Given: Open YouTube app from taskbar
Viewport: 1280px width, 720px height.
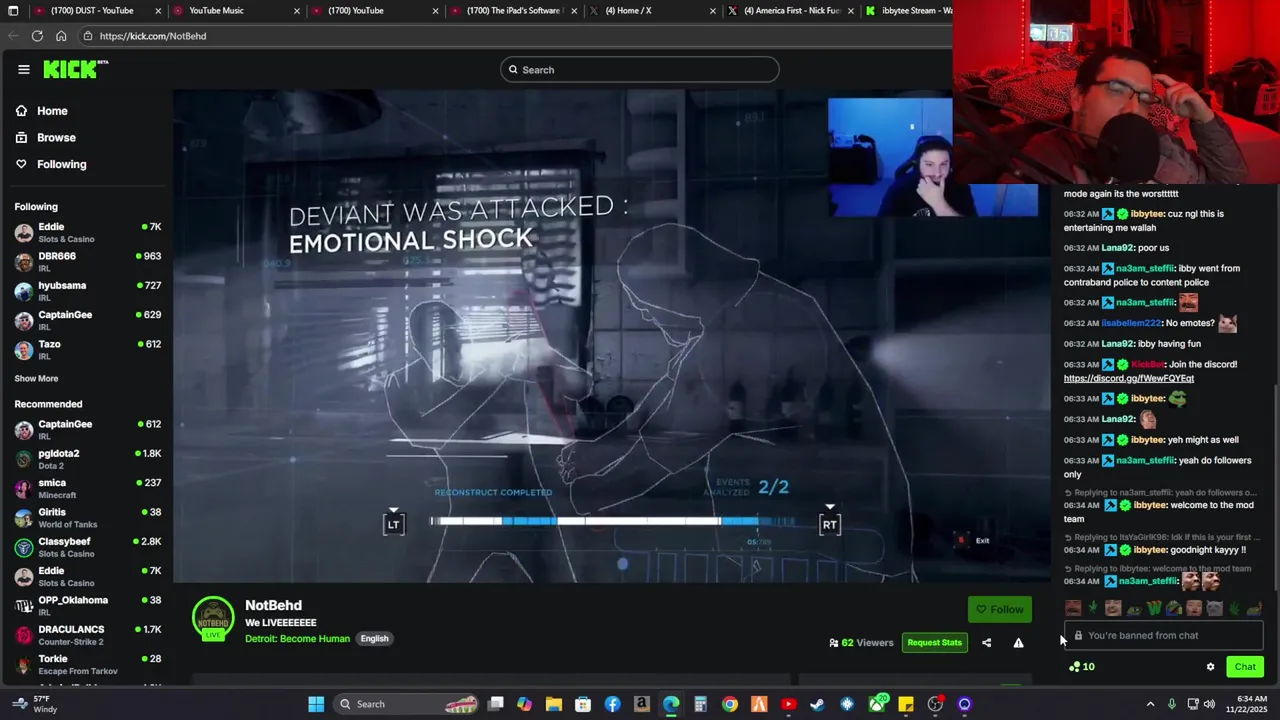Looking at the screenshot, I should [x=788, y=704].
